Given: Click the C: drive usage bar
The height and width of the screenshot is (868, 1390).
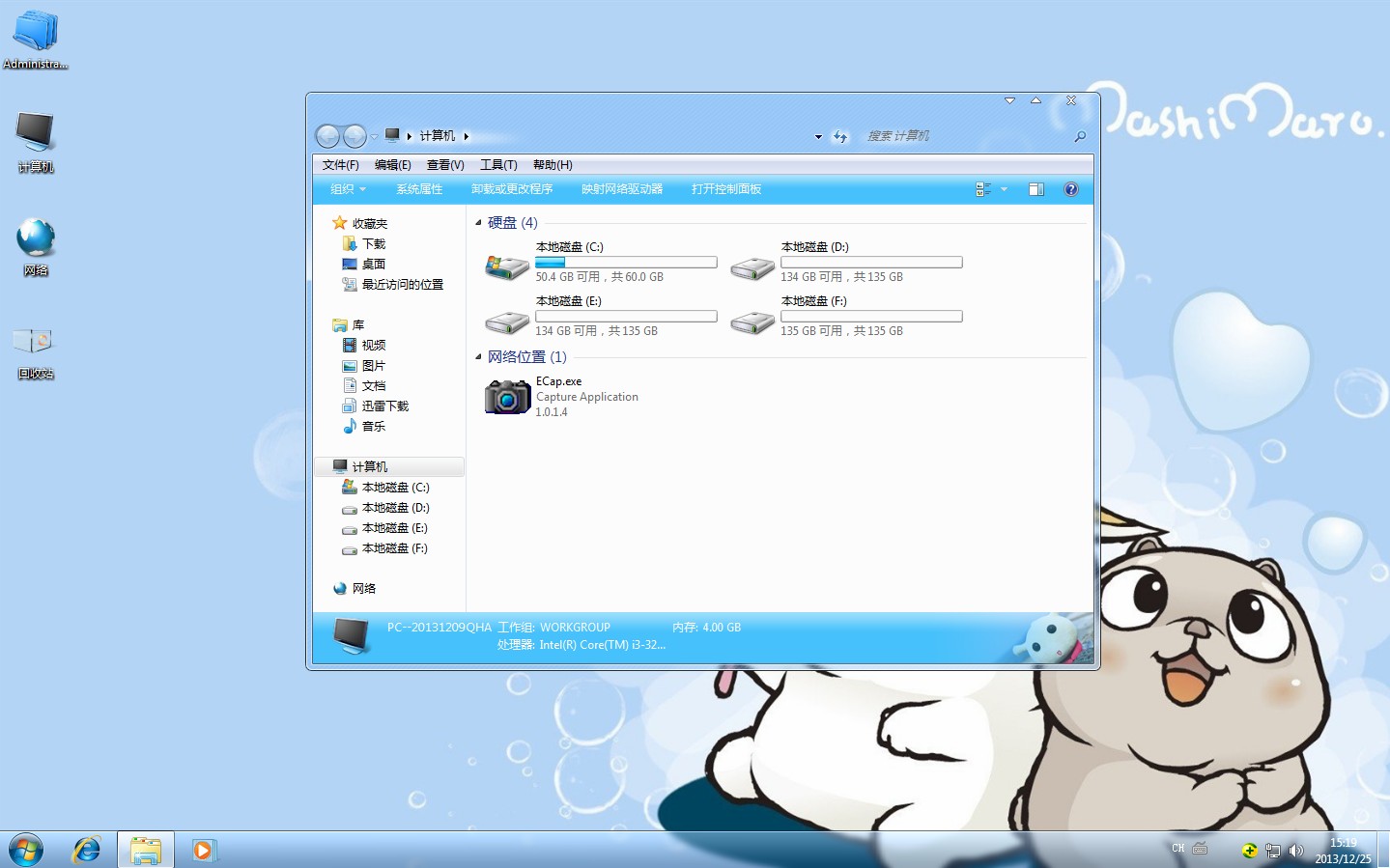Looking at the screenshot, I should [626, 262].
